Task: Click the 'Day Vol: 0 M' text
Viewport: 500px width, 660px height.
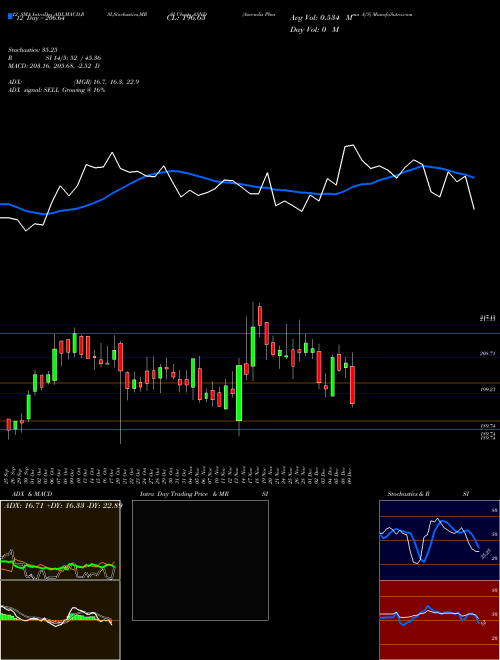Action: coord(314,30)
